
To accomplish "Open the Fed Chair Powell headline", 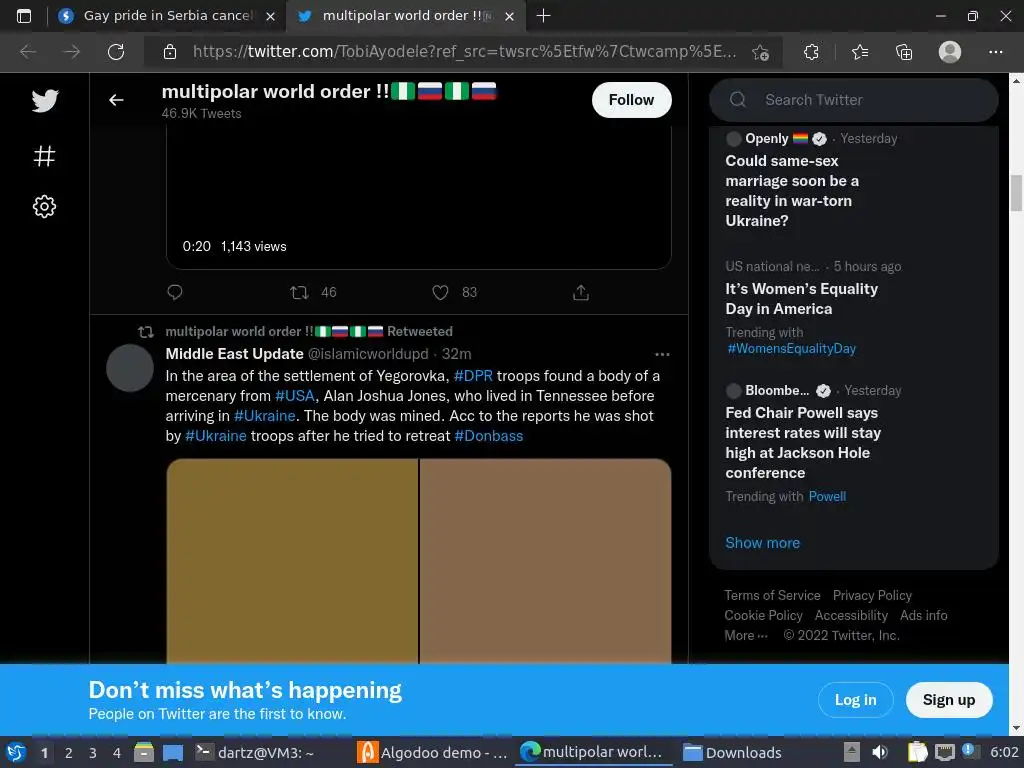I will click(803, 443).
